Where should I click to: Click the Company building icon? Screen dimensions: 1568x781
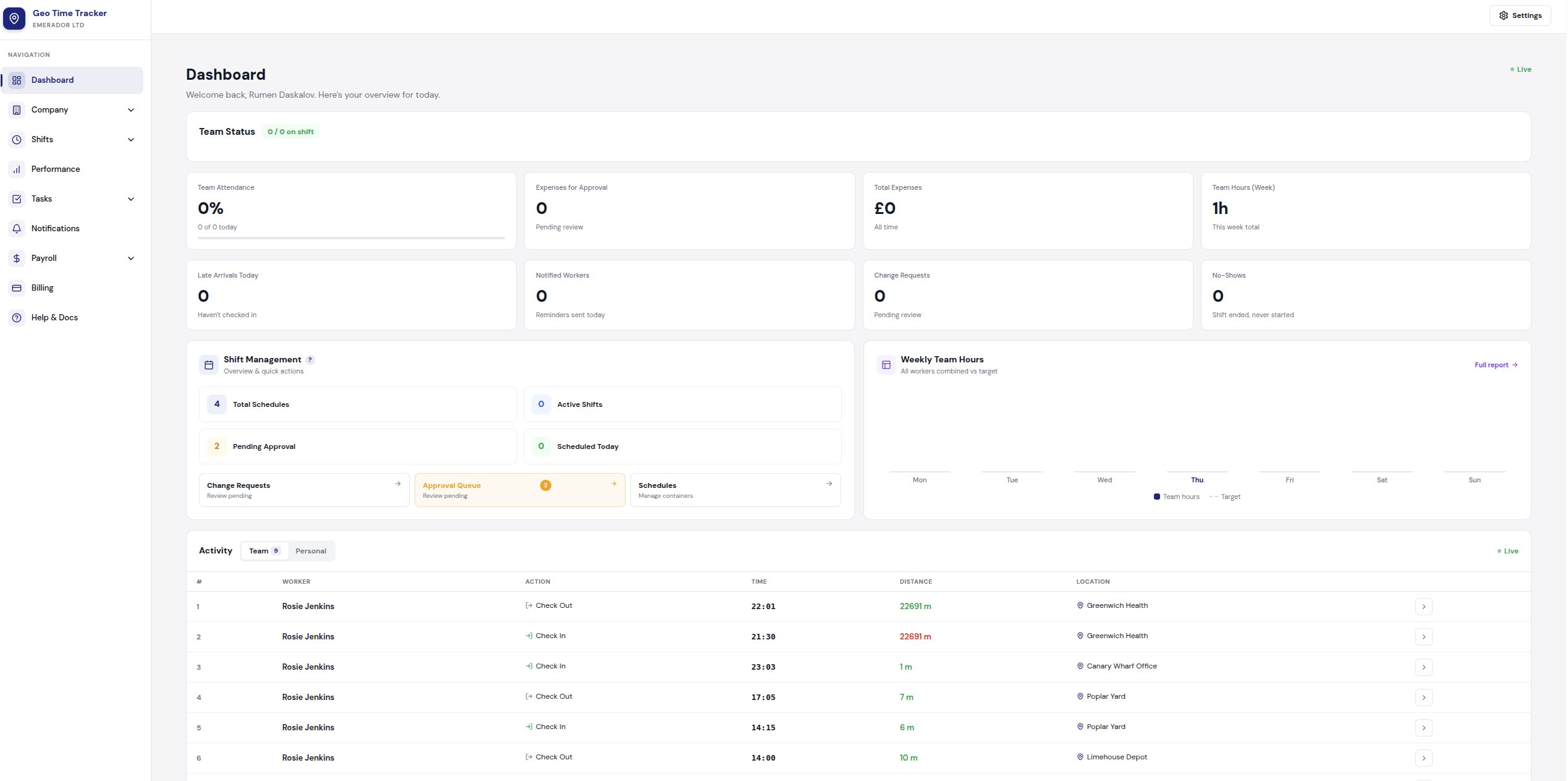tap(17, 110)
